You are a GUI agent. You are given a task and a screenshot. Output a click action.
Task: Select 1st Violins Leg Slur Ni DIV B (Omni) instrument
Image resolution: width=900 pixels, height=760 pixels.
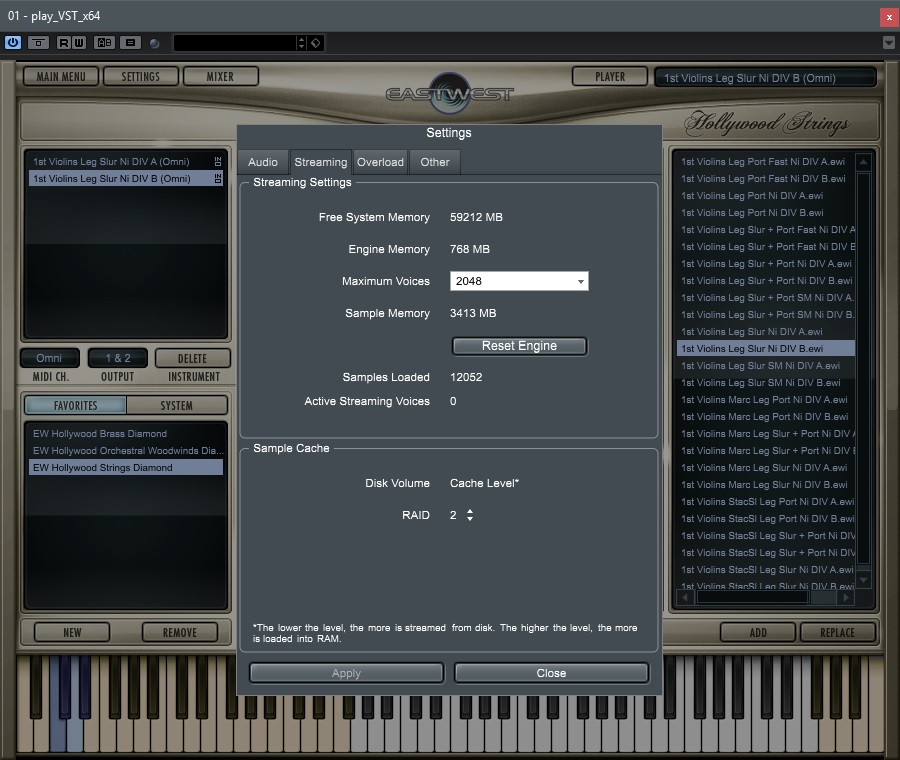[126, 179]
